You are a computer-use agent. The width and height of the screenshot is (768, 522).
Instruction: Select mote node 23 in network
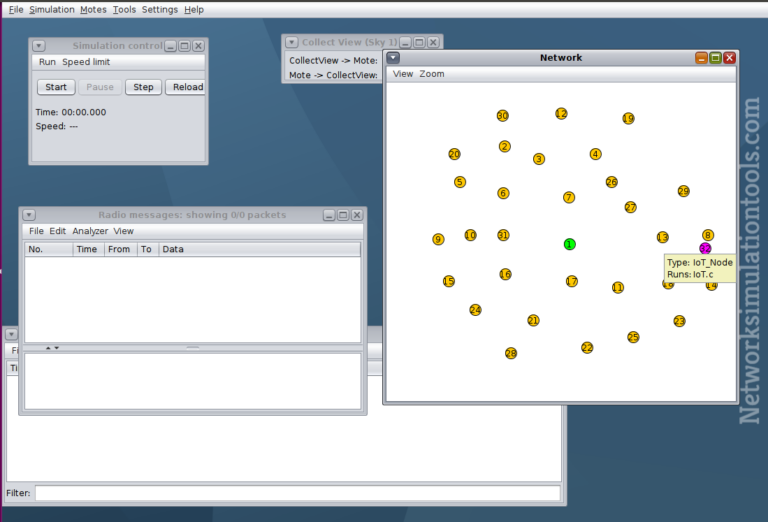point(679,321)
